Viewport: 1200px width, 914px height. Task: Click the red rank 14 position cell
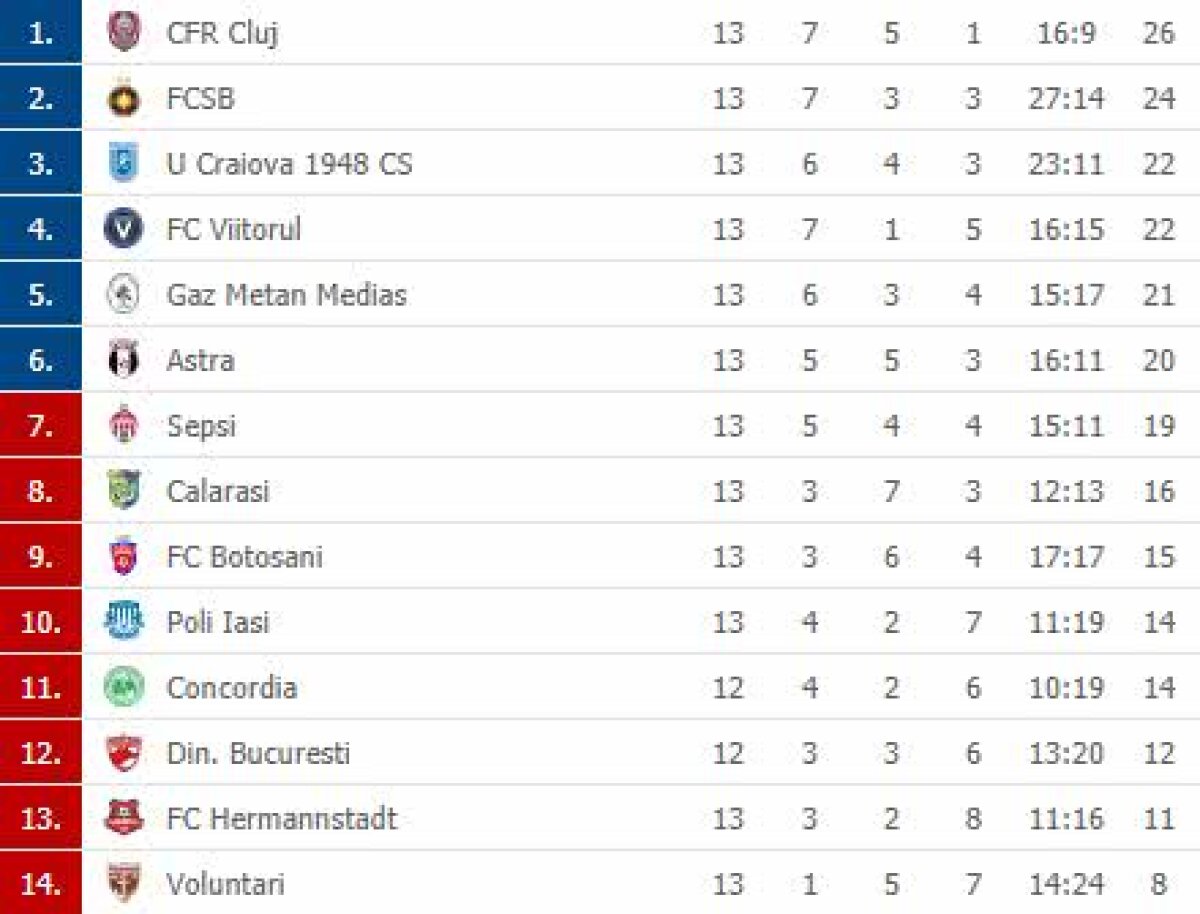pos(41,884)
